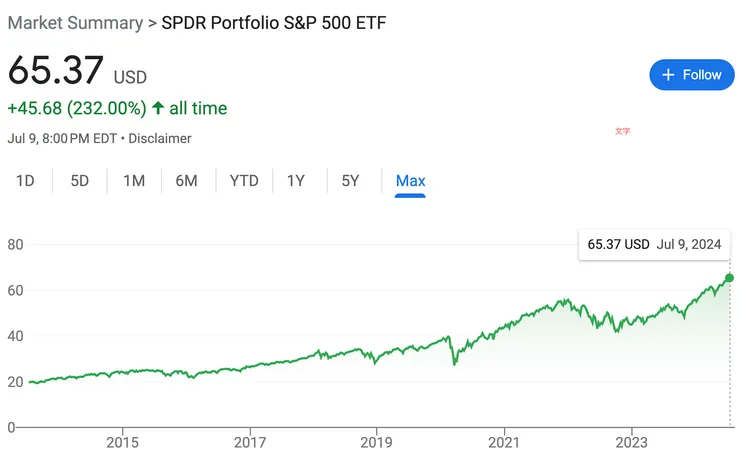Open the Market Summary breadcrumb link
The width and height of the screenshot is (740, 457).
coord(74,22)
